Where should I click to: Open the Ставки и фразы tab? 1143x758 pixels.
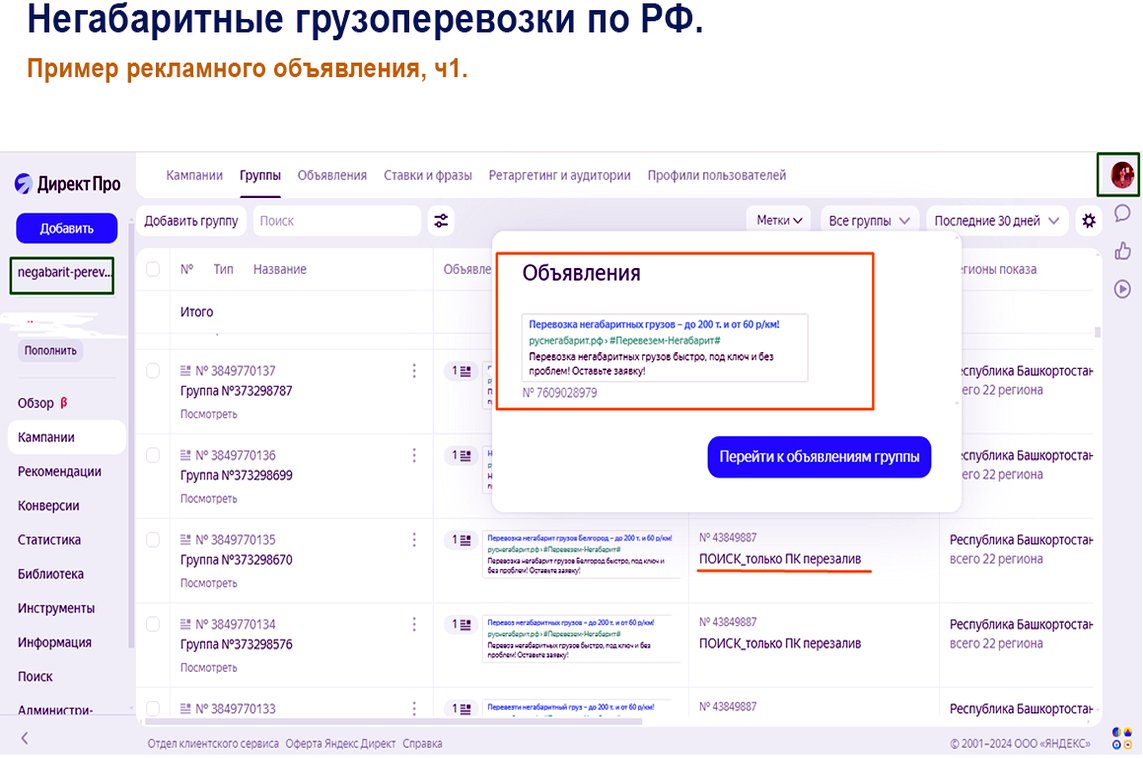(427, 175)
